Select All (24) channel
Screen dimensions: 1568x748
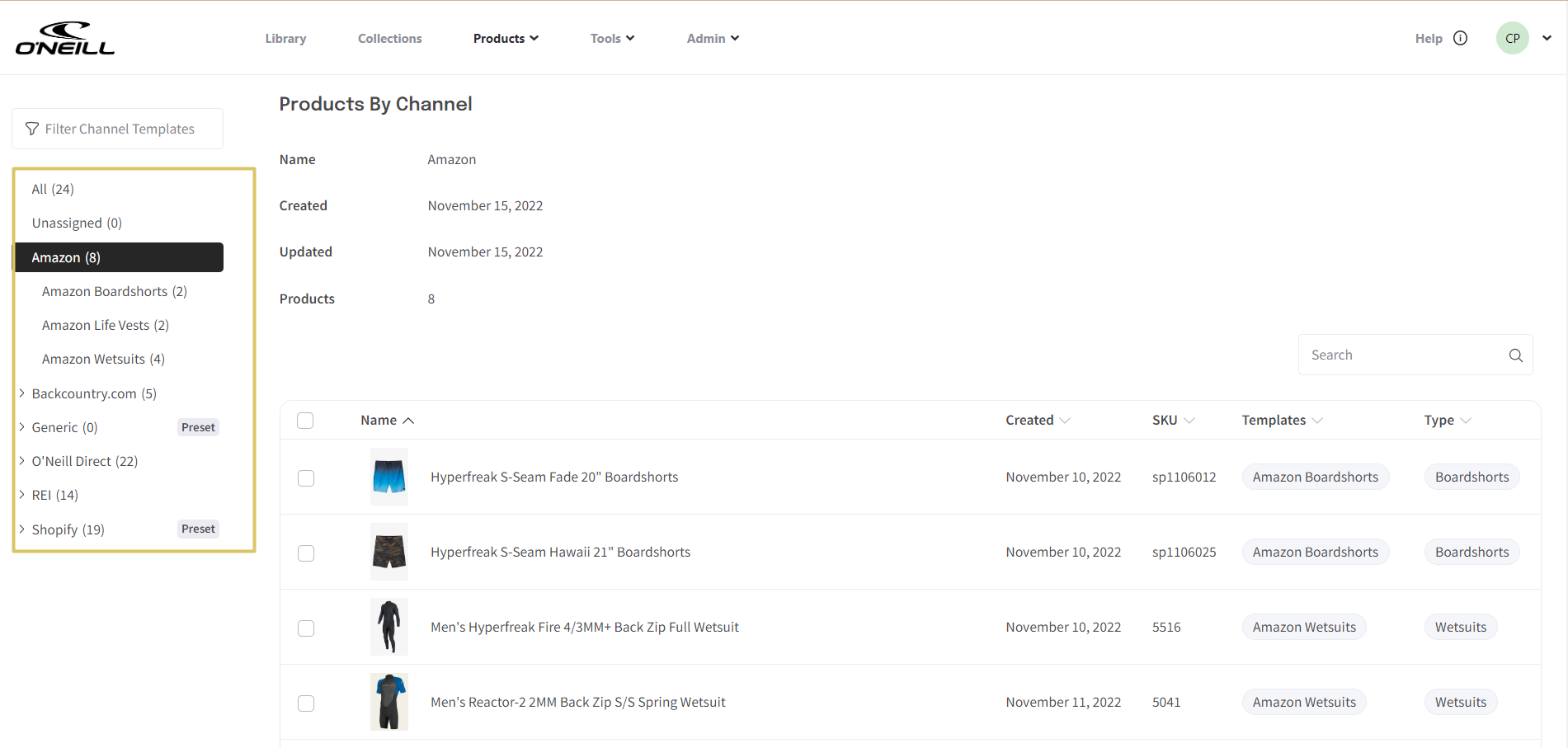click(x=53, y=189)
